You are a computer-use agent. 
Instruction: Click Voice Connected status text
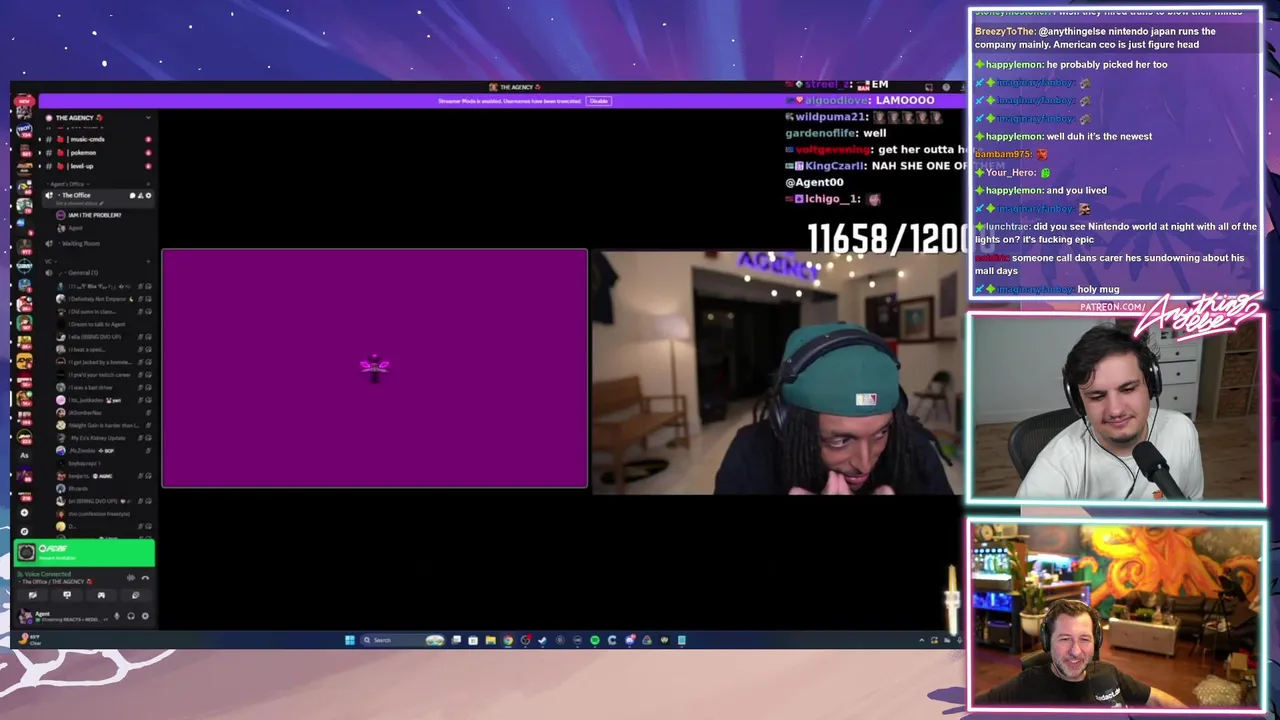click(x=47, y=574)
